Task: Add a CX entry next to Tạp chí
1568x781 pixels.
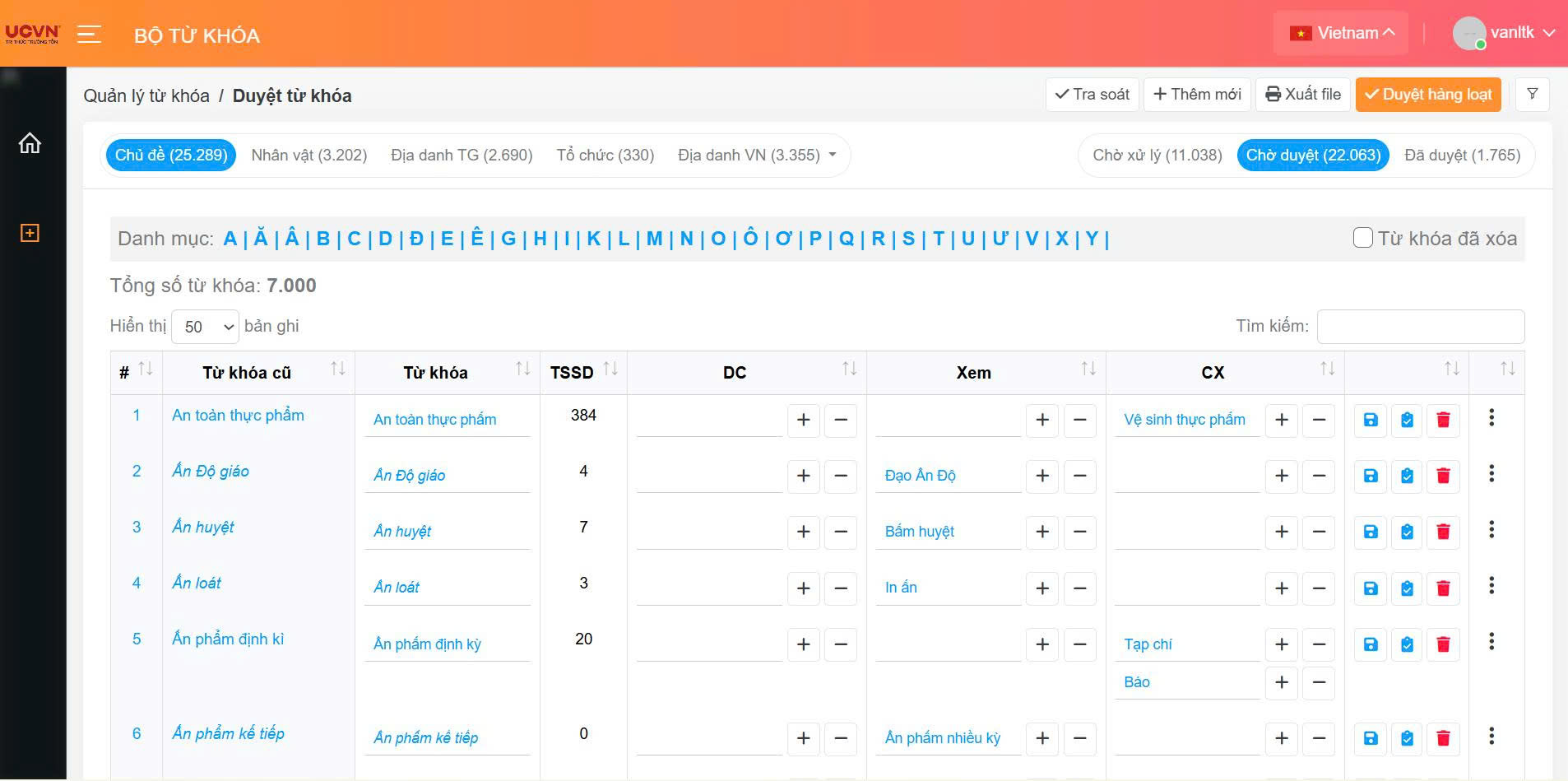Action: (x=1282, y=644)
